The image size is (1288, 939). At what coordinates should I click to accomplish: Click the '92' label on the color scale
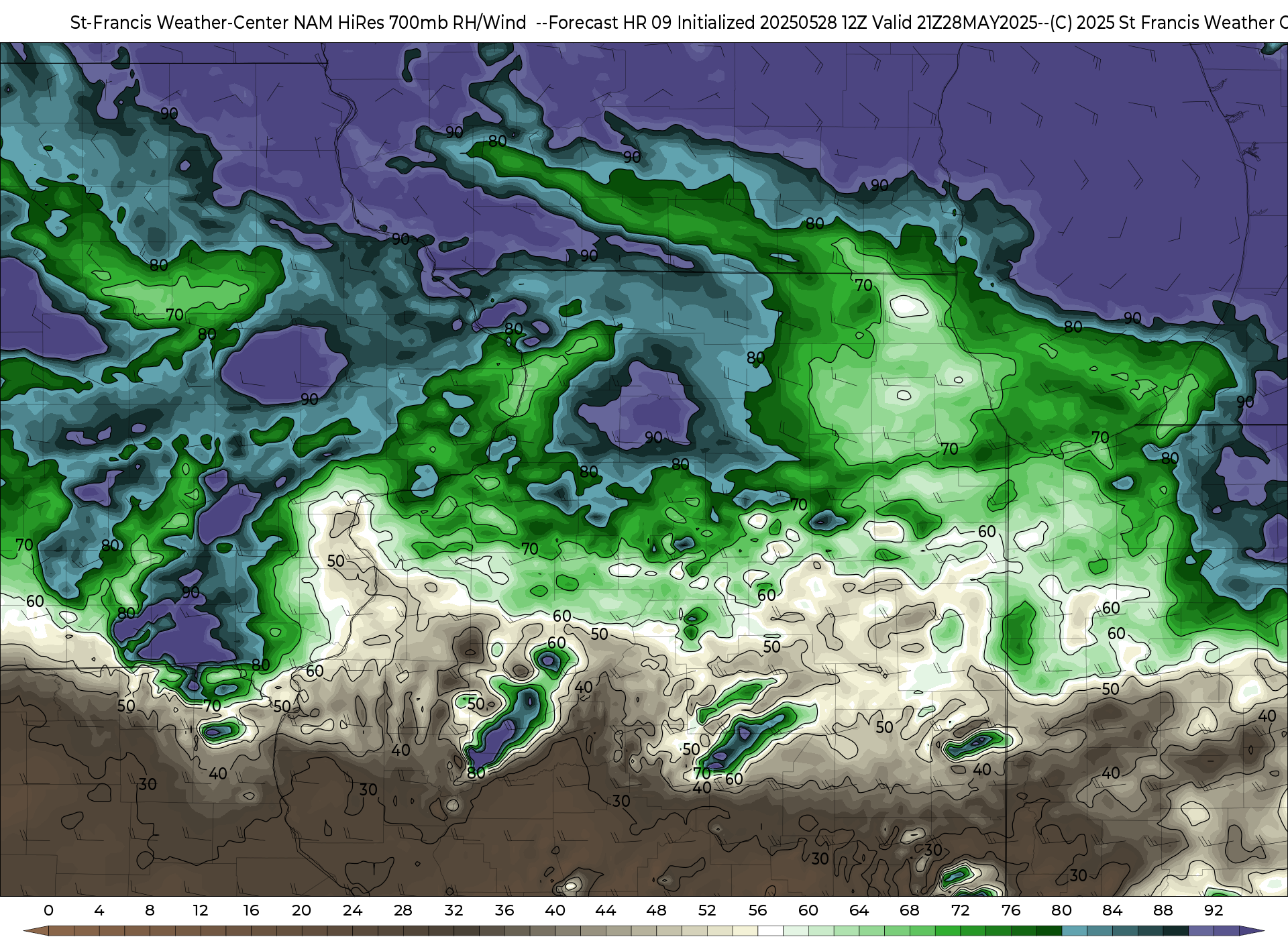point(1214,910)
